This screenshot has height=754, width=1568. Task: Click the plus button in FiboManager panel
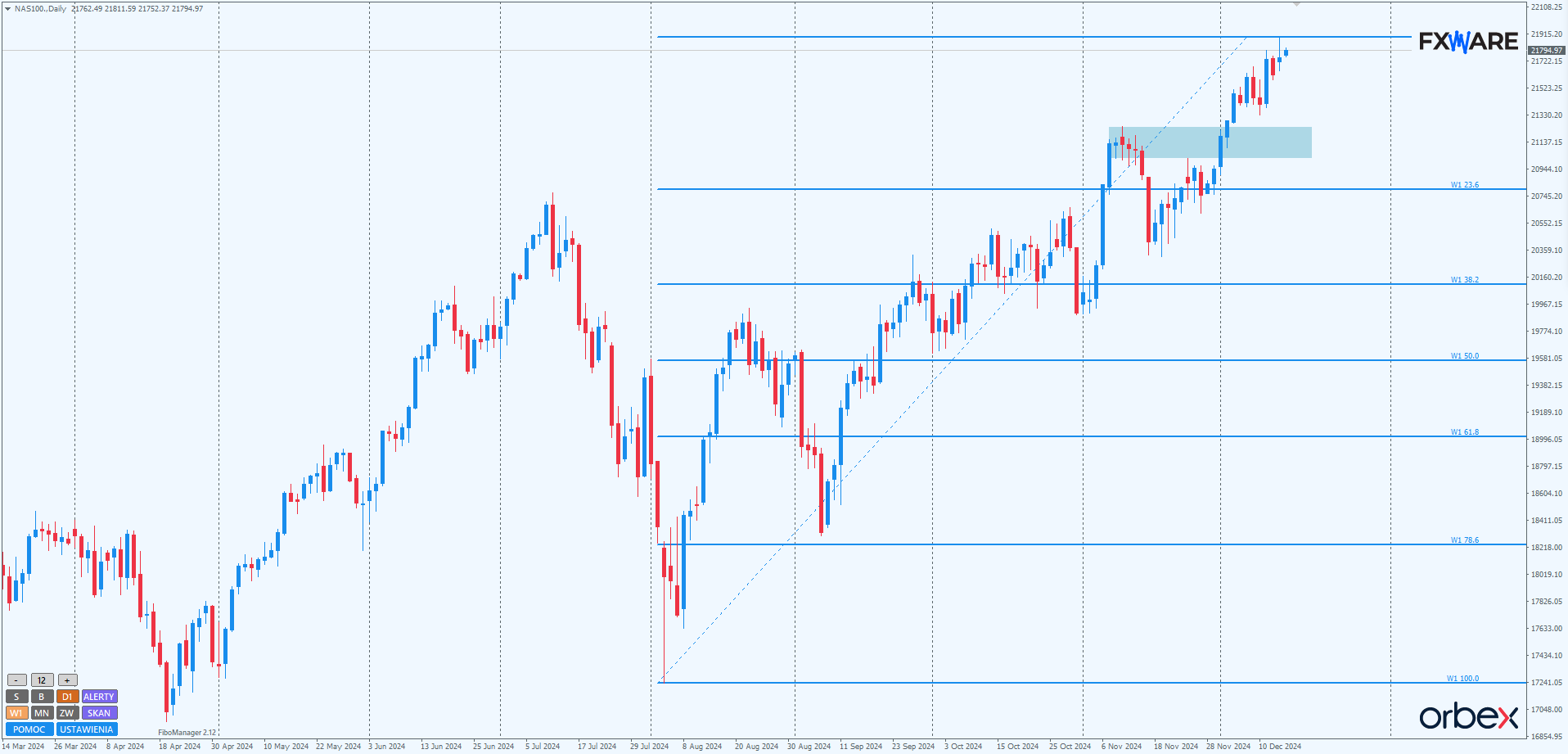click(67, 680)
